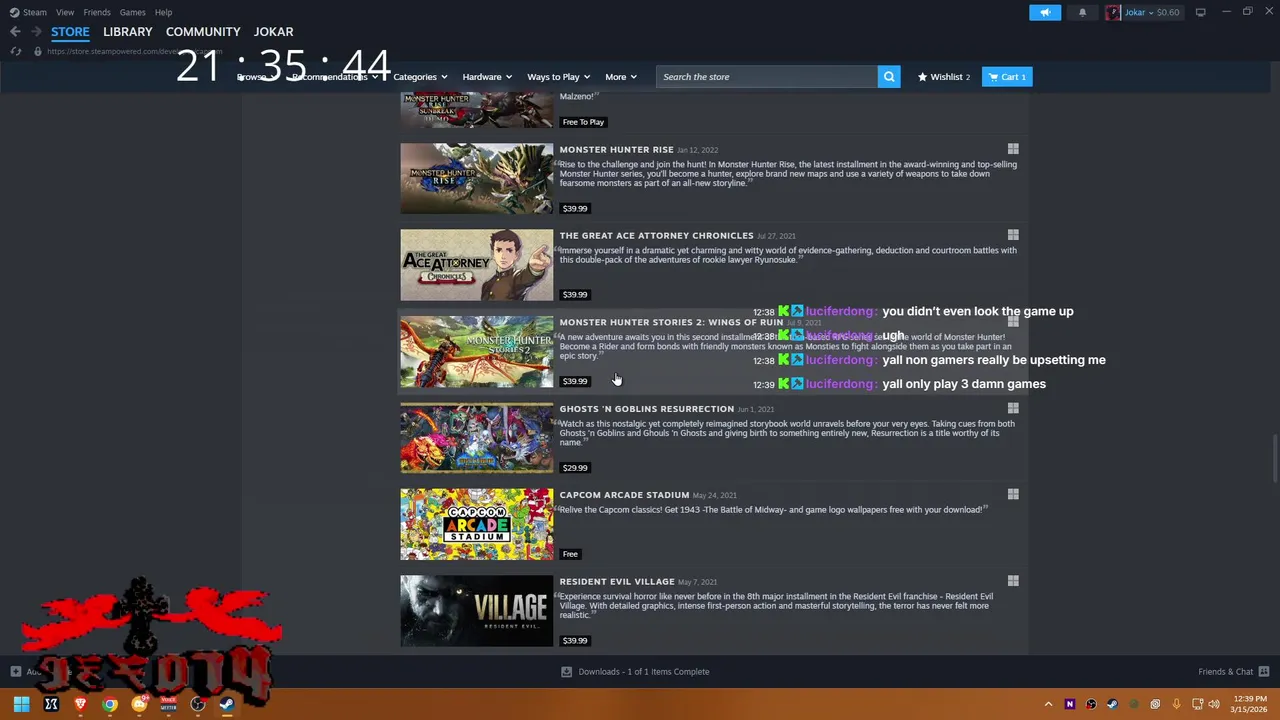
Task: Open Monster Hunter Stories 2 thumbnail
Action: pos(476,351)
